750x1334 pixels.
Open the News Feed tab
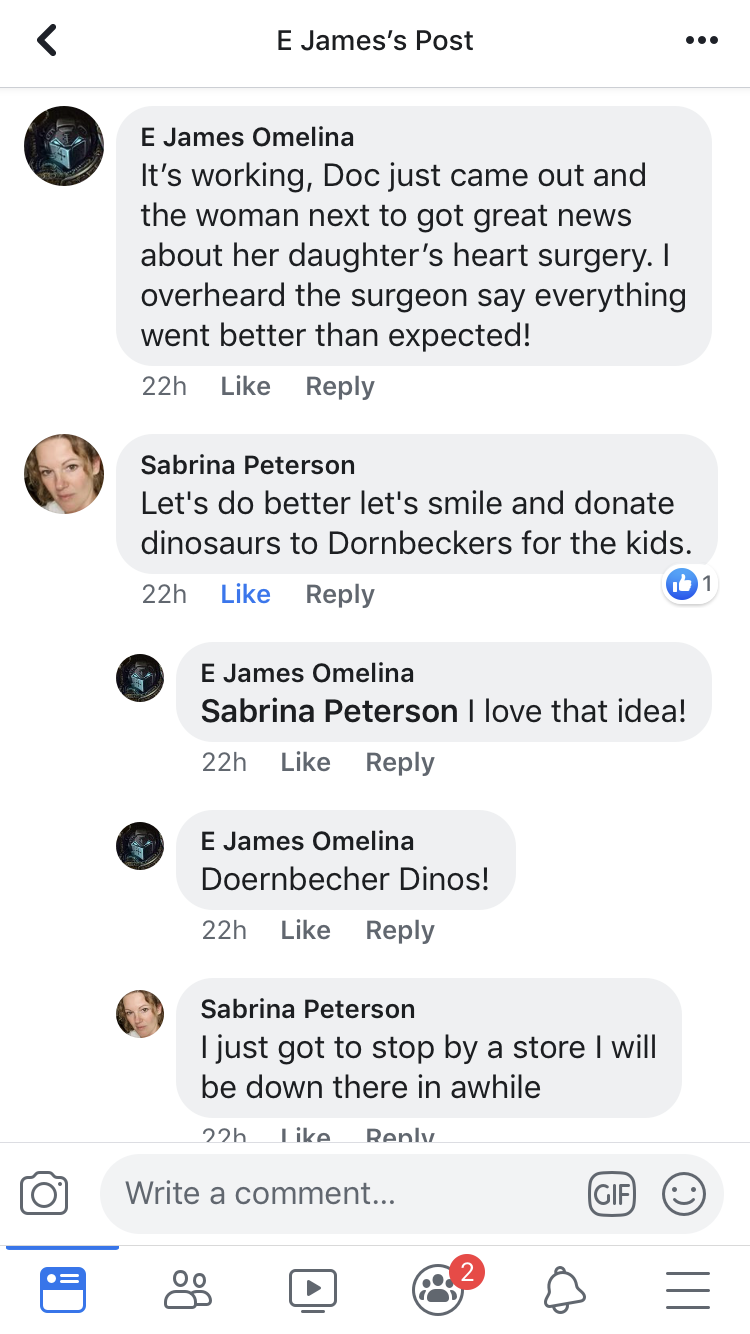coord(63,1289)
